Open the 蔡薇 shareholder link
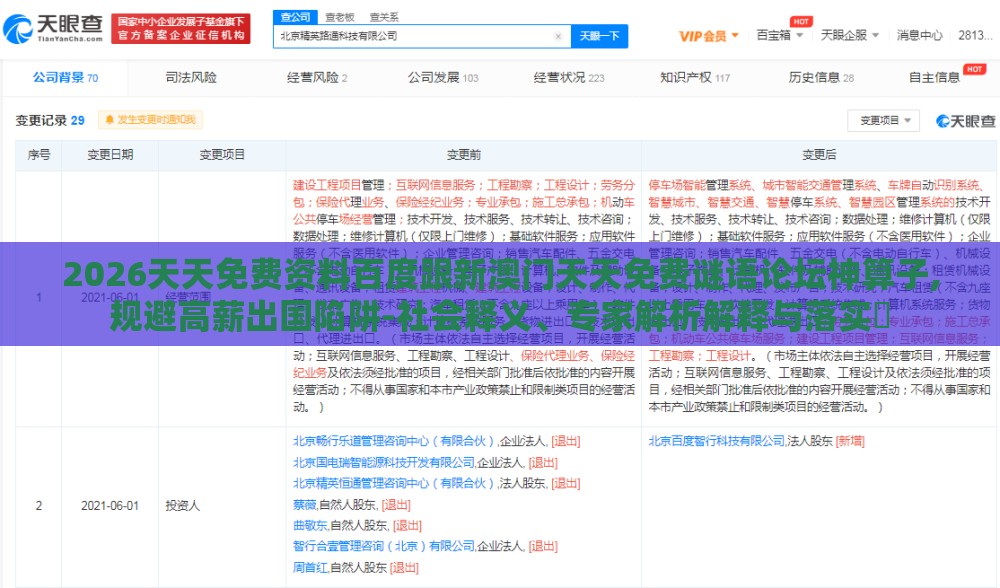 pyautogui.click(x=305, y=505)
